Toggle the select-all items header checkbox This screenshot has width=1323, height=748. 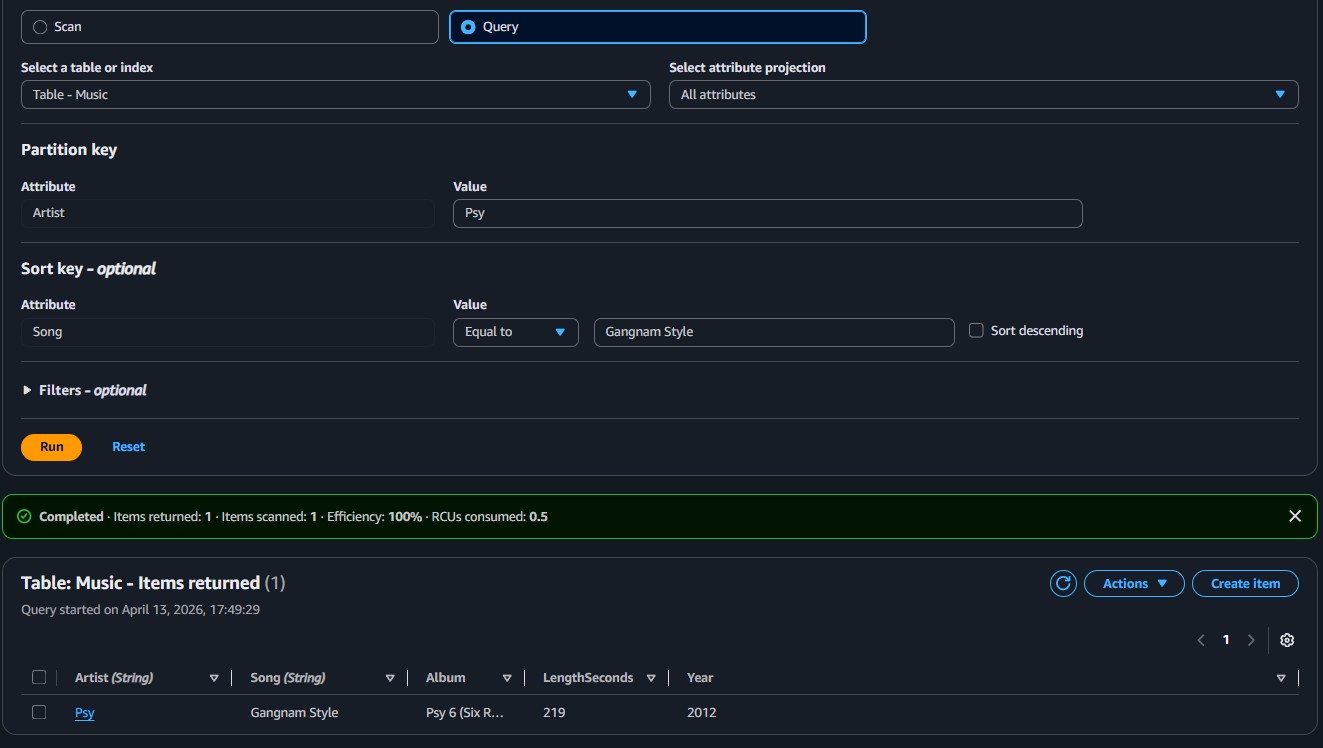pos(39,677)
